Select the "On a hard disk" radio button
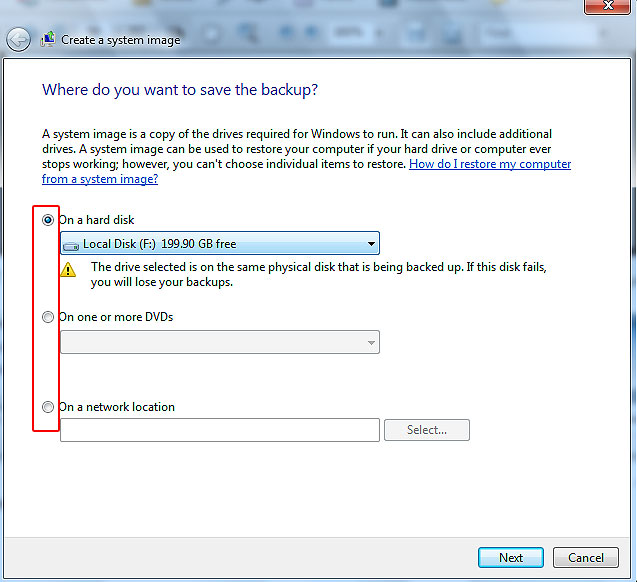This screenshot has height=582, width=637. coord(48,220)
